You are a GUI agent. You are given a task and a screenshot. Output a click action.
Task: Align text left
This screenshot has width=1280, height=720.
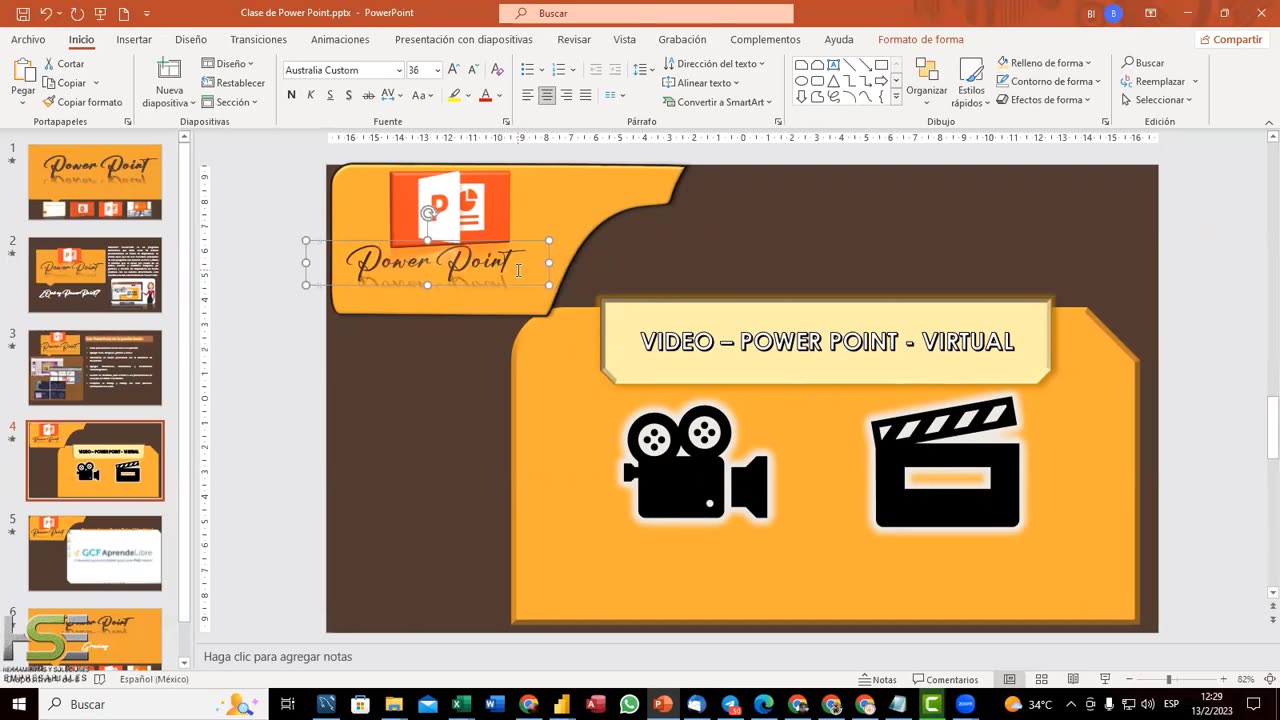[x=527, y=95]
